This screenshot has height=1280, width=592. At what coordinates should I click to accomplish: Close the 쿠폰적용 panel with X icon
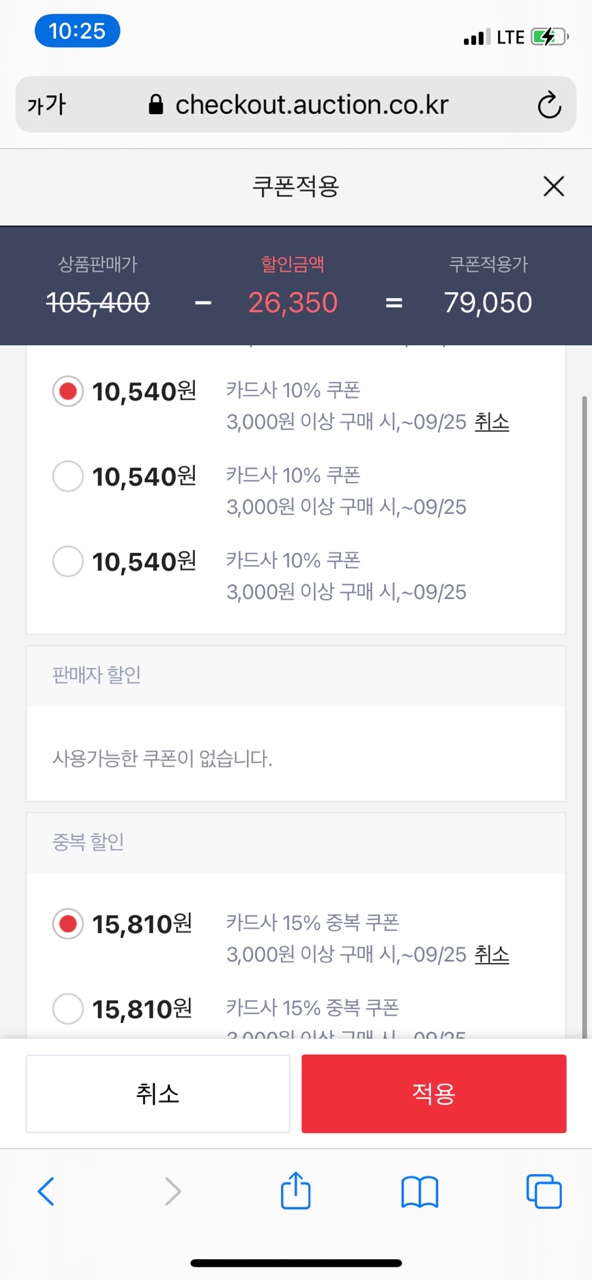click(x=553, y=186)
